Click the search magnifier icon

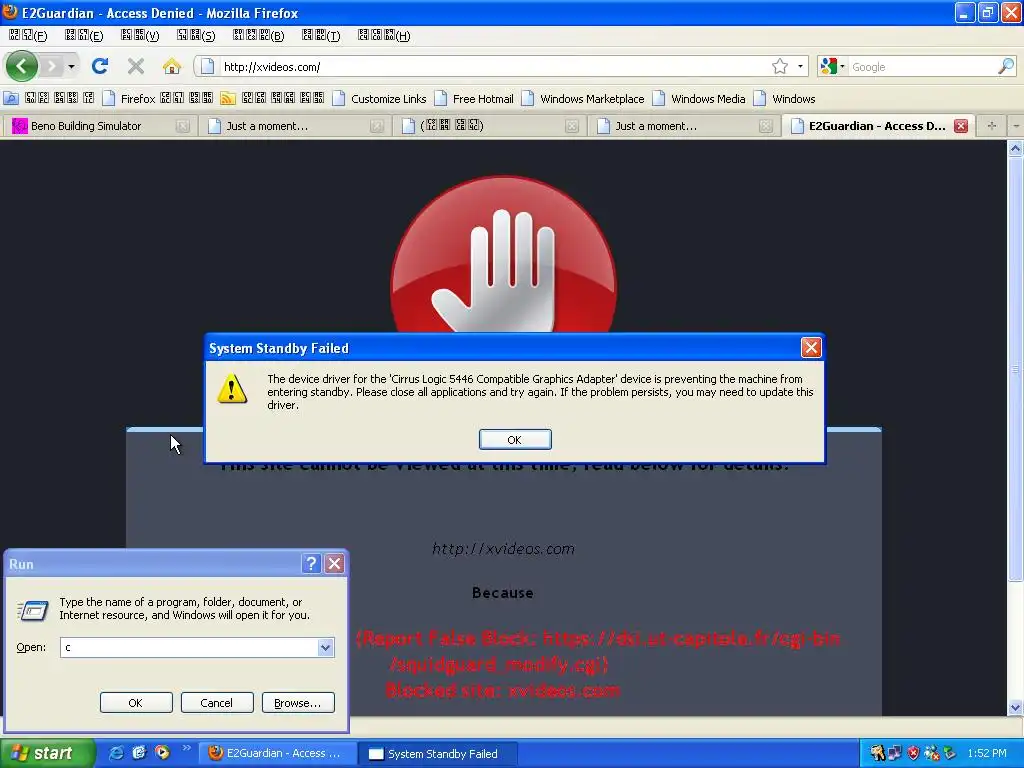click(1006, 66)
